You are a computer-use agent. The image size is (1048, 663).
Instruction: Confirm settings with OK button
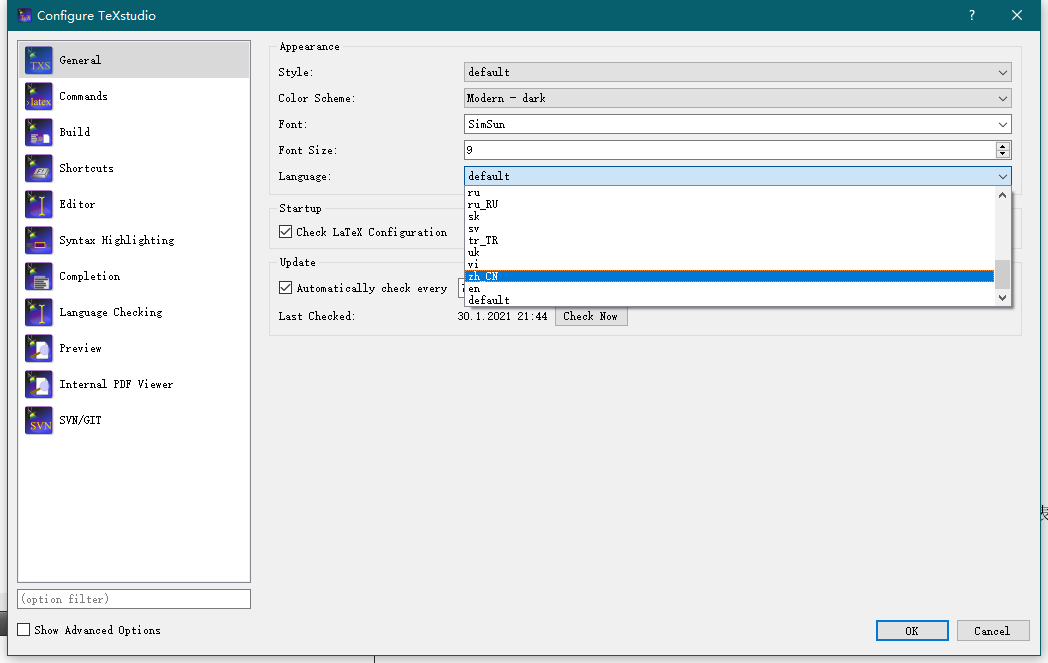click(911, 630)
